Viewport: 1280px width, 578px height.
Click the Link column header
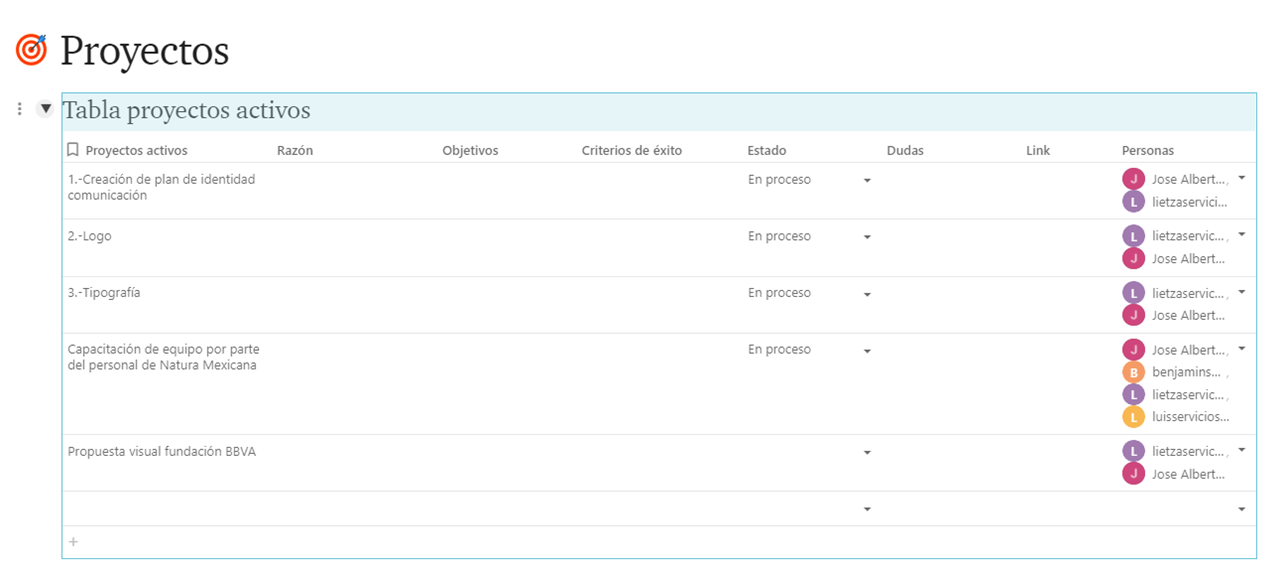(1038, 150)
